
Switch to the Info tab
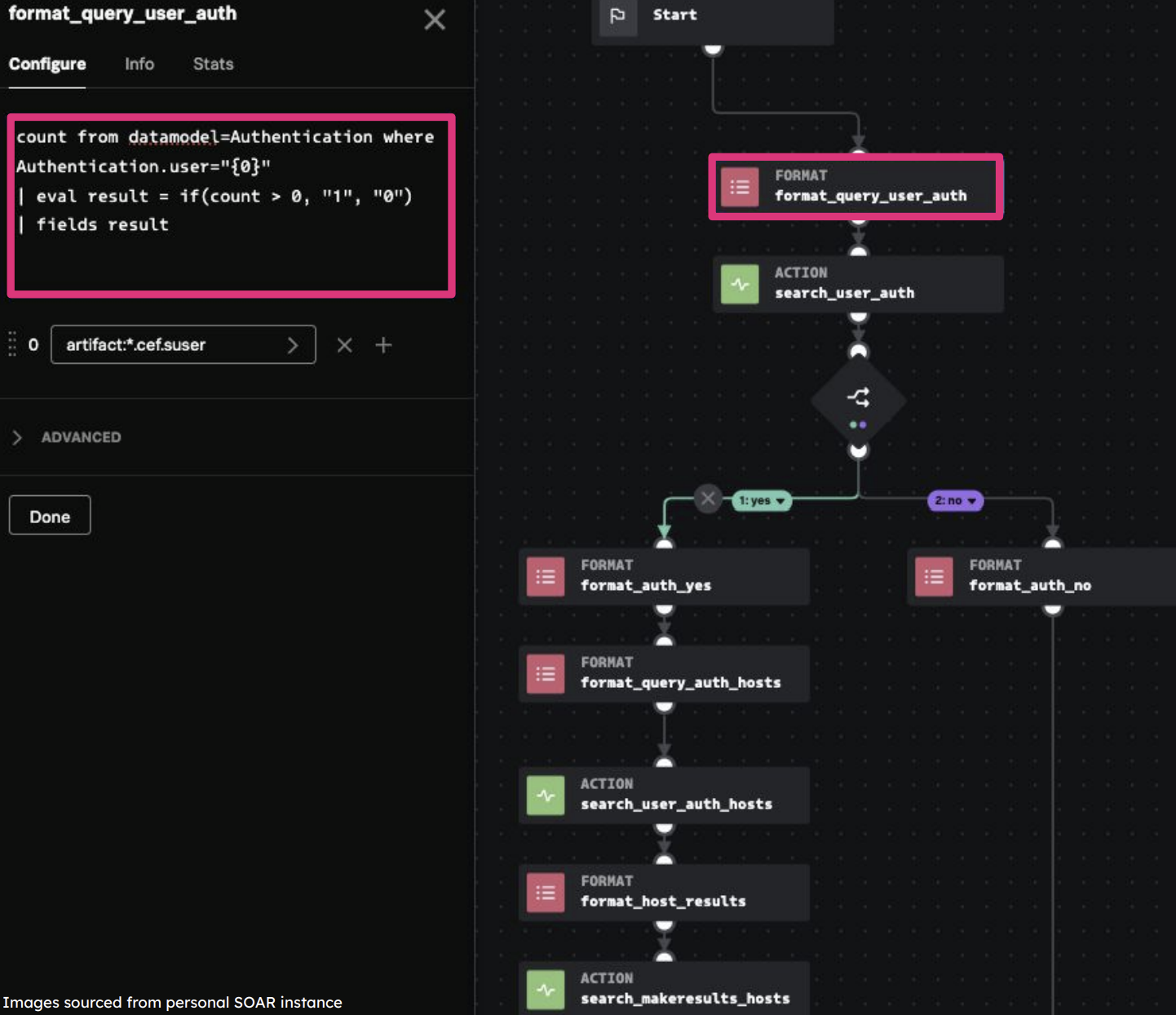point(139,64)
